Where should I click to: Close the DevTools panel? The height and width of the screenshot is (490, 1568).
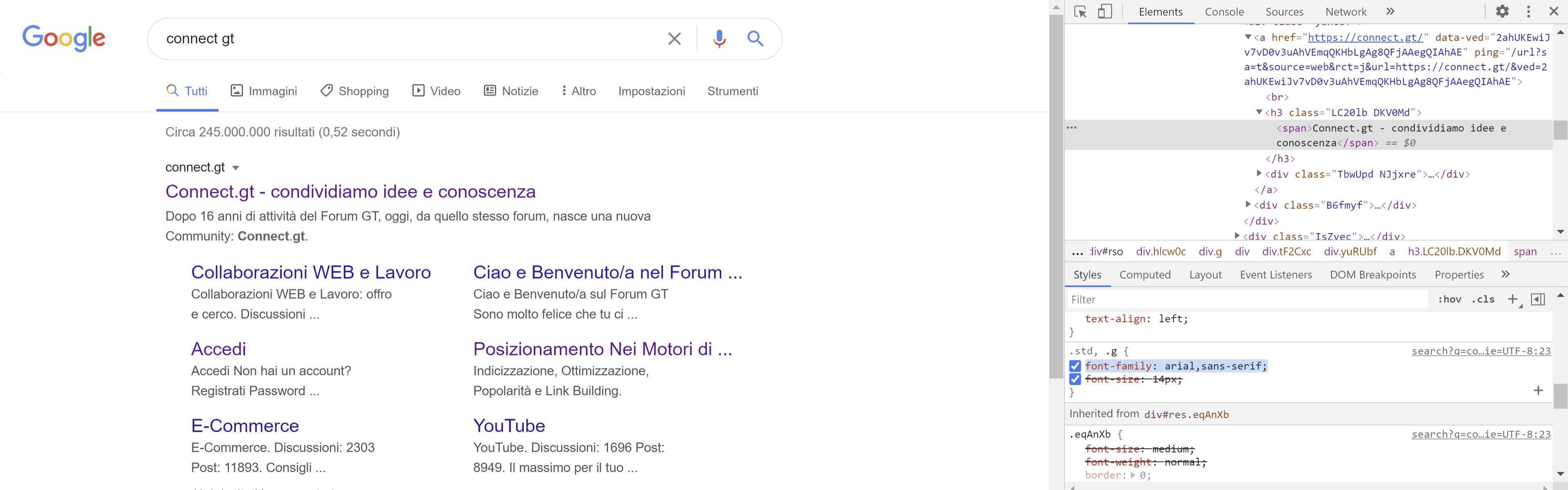tap(1553, 11)
